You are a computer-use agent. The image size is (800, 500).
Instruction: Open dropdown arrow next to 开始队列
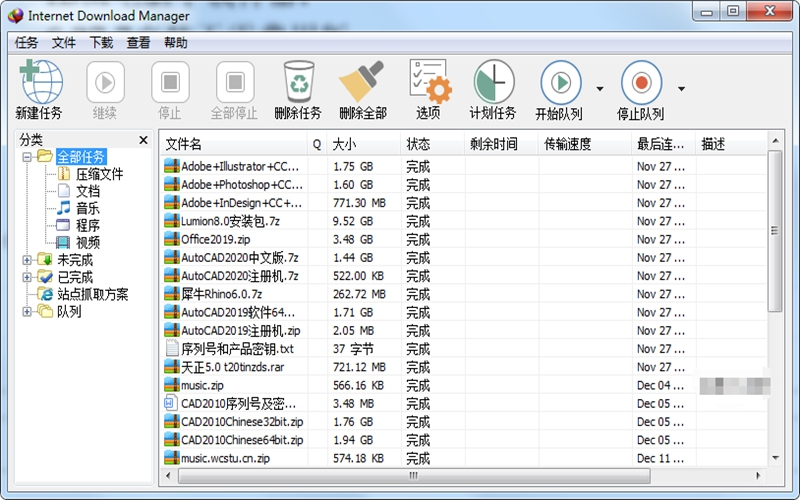[600, 89]
